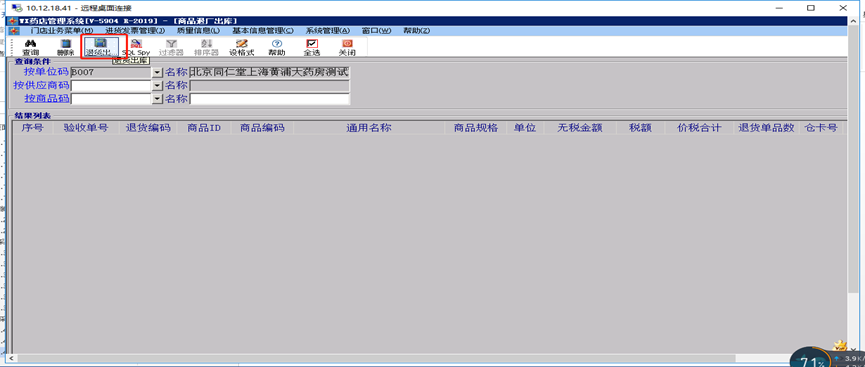Open the 系统管理 menu
The width and height of the screenshot is (865, 367).
[x=328, y=30]
